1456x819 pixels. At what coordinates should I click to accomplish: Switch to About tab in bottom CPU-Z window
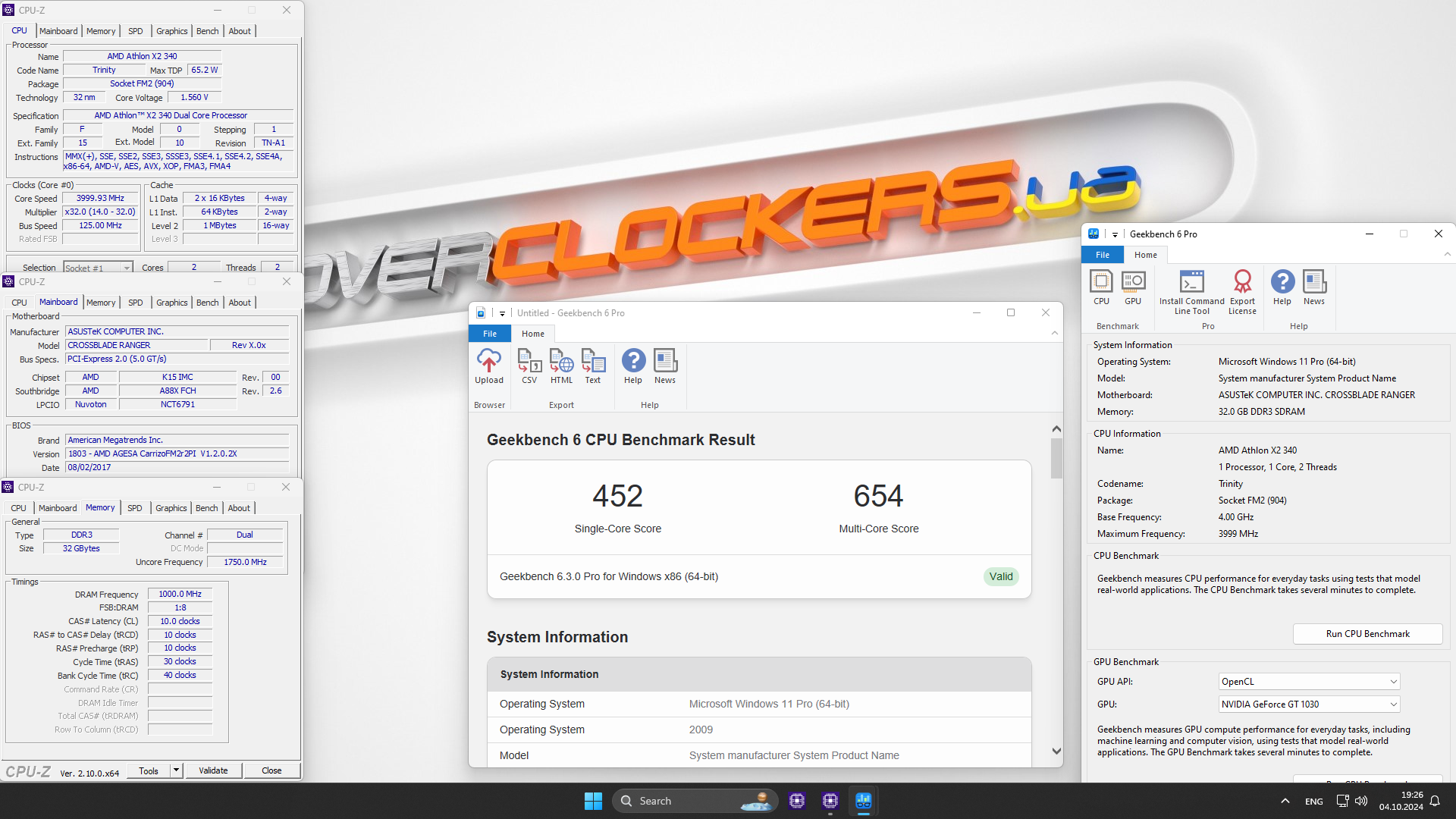[x=239, y=508]
